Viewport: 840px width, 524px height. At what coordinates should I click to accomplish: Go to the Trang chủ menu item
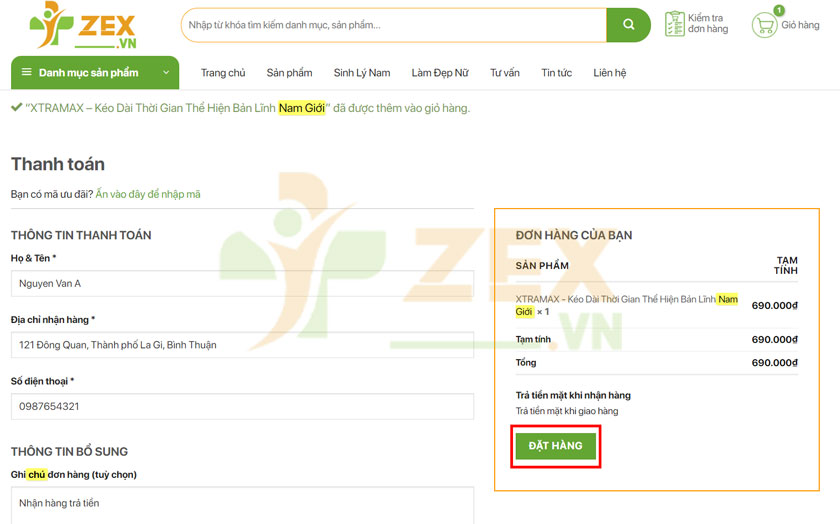(x=222, y=73)
